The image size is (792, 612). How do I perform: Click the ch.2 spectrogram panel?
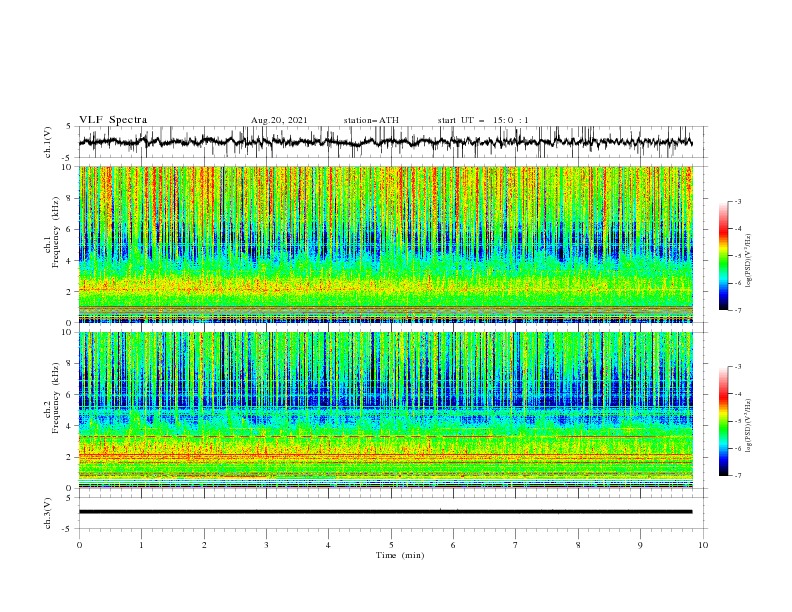[385, 410]
